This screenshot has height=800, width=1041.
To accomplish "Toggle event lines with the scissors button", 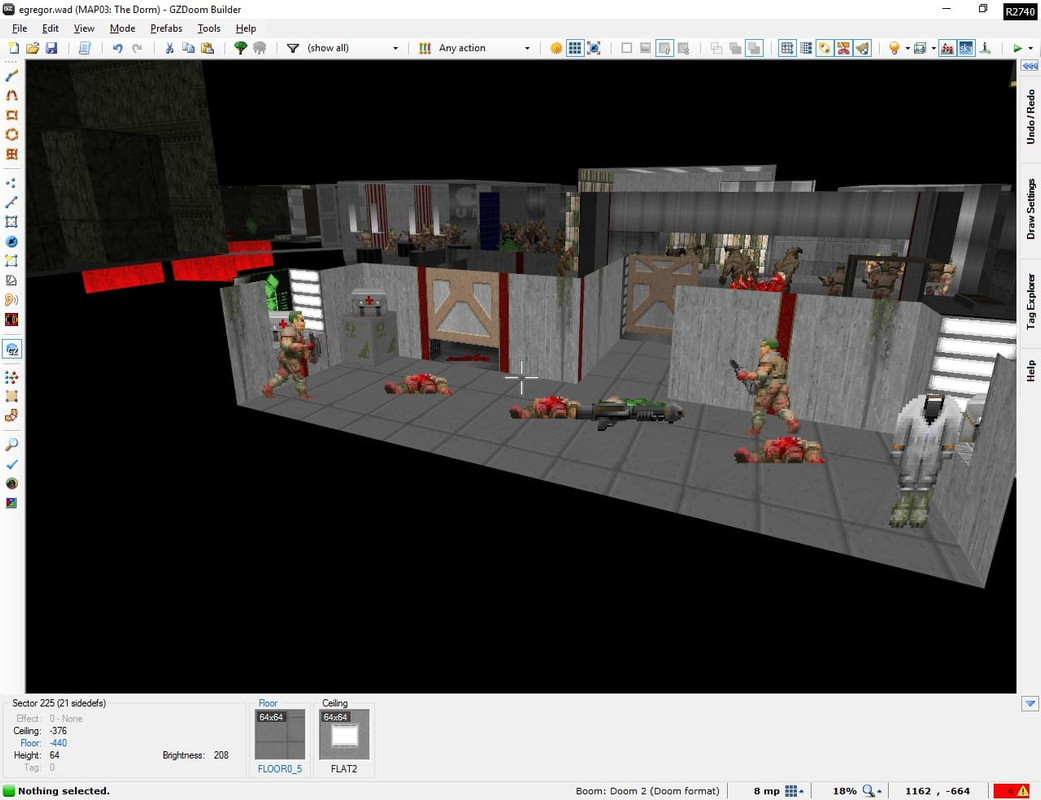I will click(843, 48).
